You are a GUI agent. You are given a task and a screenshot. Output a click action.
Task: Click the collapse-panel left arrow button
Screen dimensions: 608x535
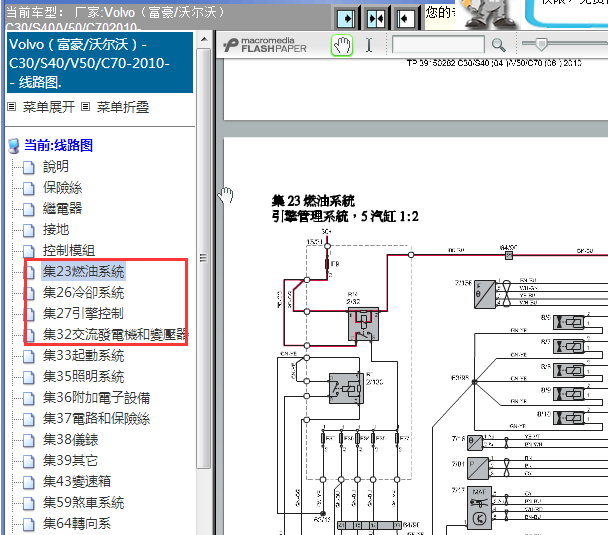[x=405, y=18]
